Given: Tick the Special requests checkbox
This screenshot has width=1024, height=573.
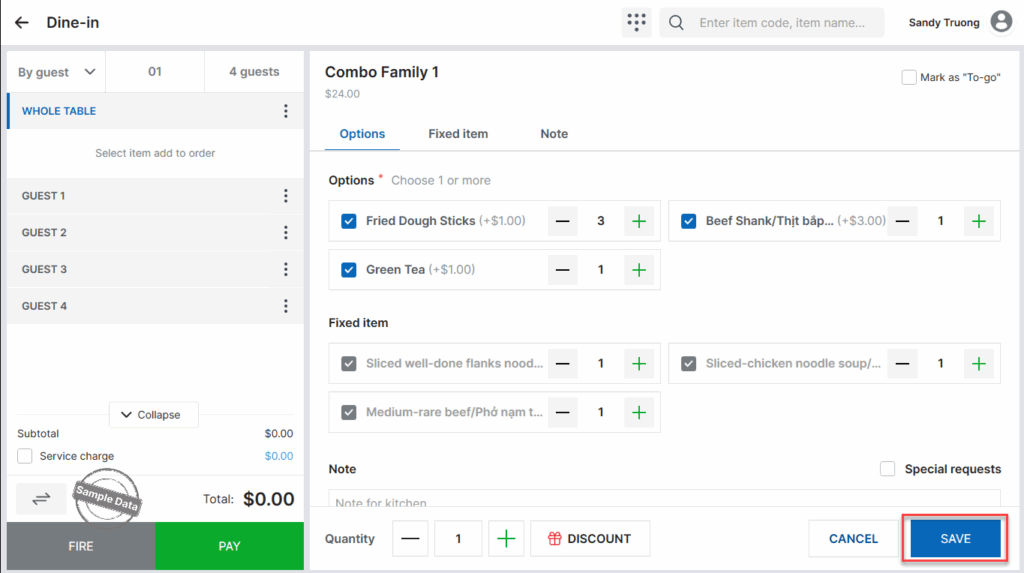Looking at the screenshot, I should [887, 469].
